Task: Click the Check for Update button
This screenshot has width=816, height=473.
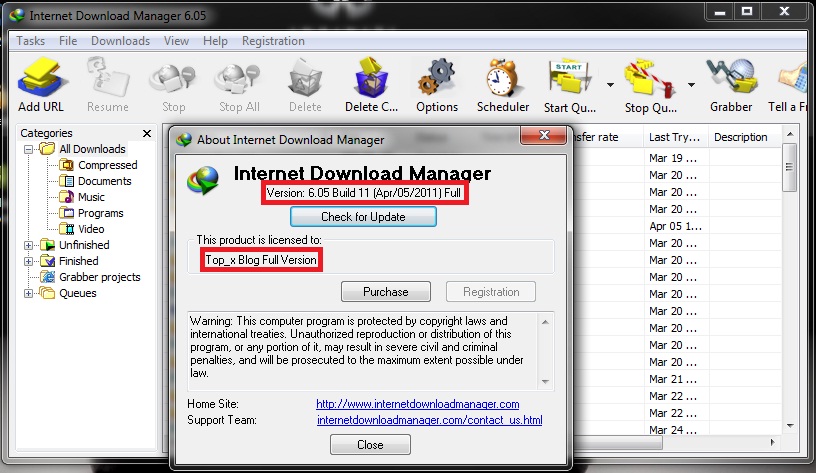Action: click(x=363, y=216)
